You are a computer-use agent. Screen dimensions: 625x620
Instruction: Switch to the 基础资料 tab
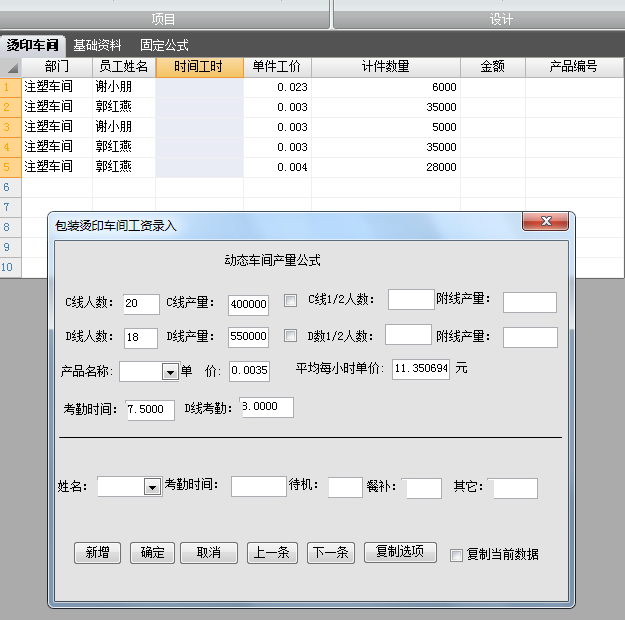[x=97, y=45]
